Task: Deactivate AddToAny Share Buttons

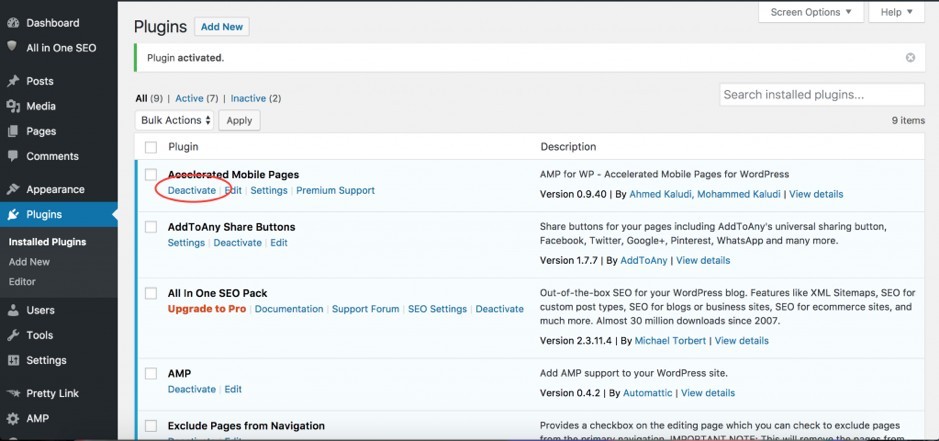Action: [238, 243]
